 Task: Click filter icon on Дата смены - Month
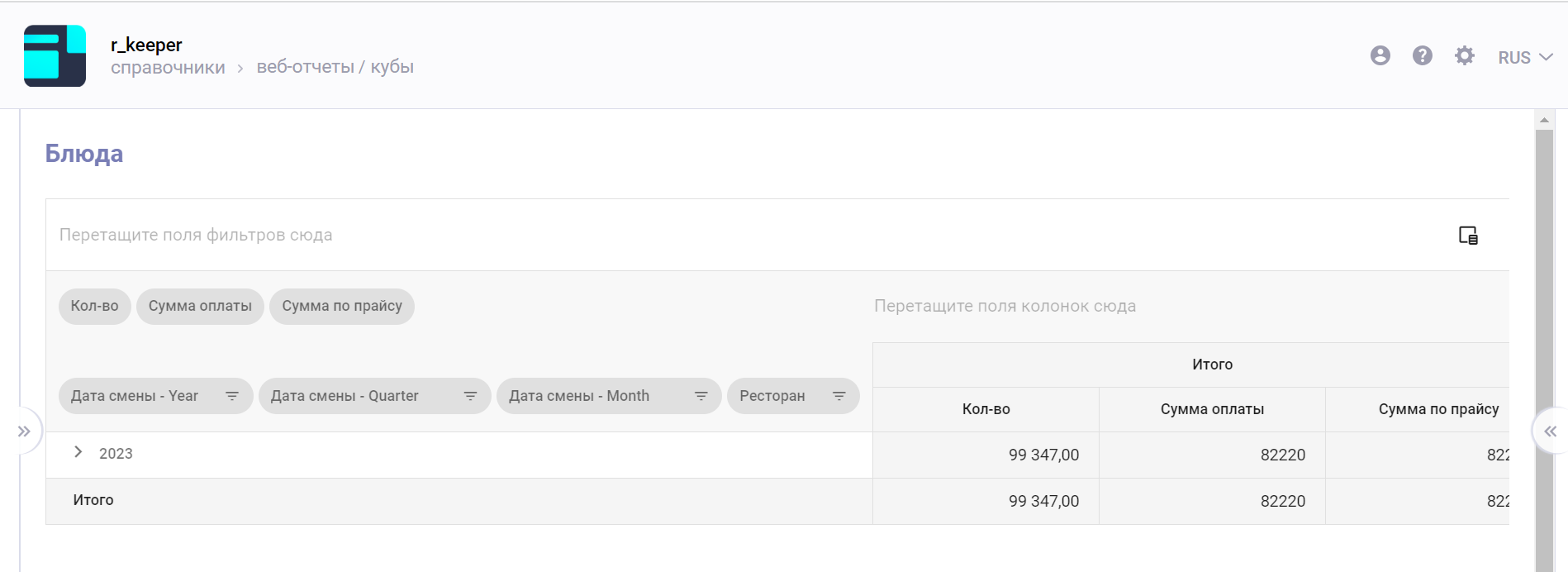tap(701, 396)
